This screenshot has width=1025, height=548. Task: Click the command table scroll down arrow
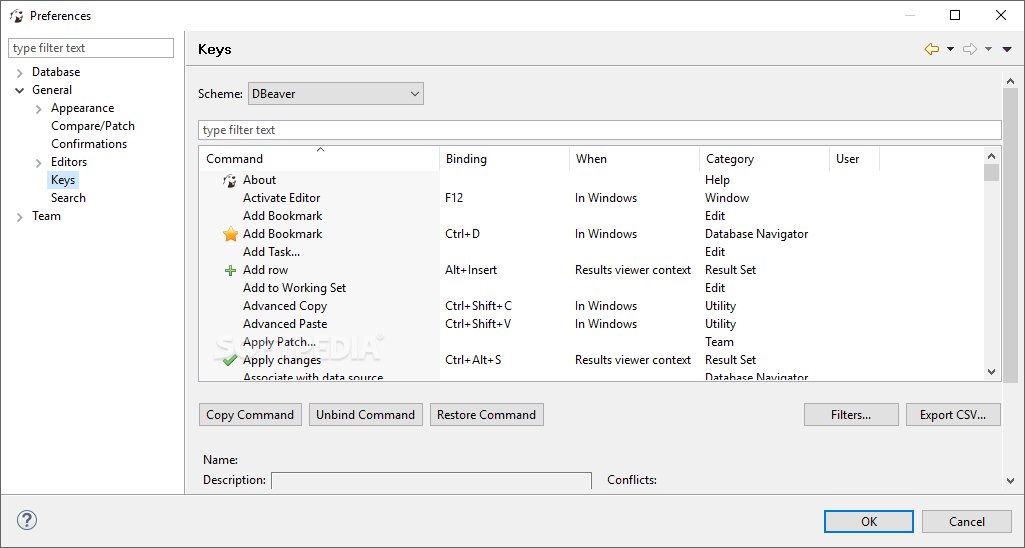click(x=992, y=371)
